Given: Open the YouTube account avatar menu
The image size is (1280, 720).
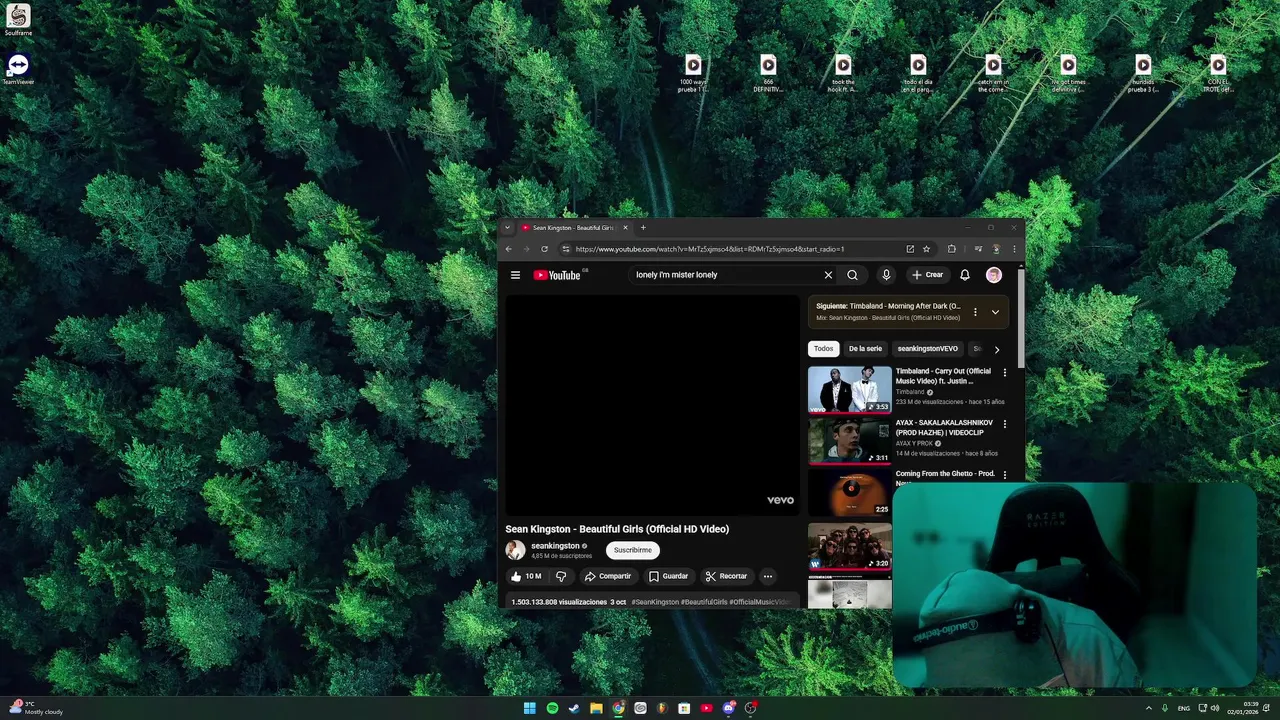Looking at the screenshot, I should coord(994,275).
